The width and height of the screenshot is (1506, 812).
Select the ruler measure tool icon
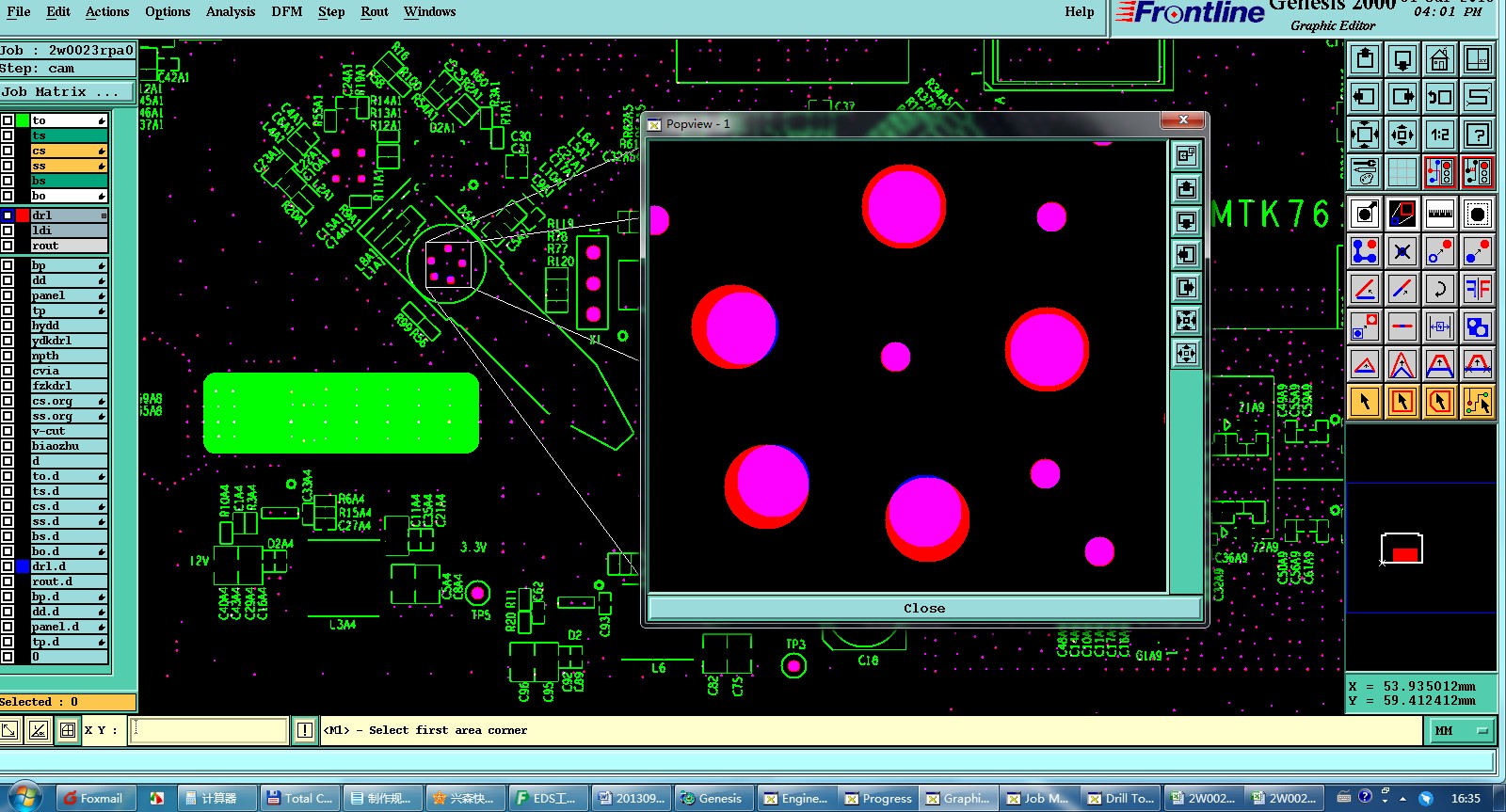tap(1440, 214)
